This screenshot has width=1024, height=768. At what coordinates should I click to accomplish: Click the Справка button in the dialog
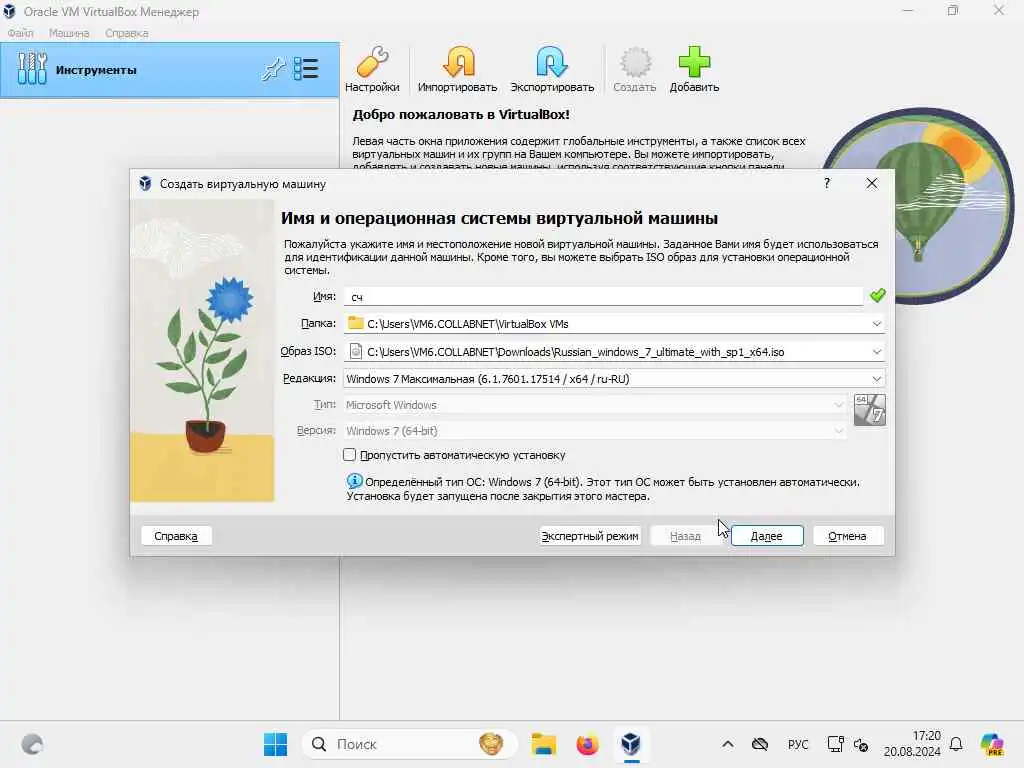coord(176,536)
